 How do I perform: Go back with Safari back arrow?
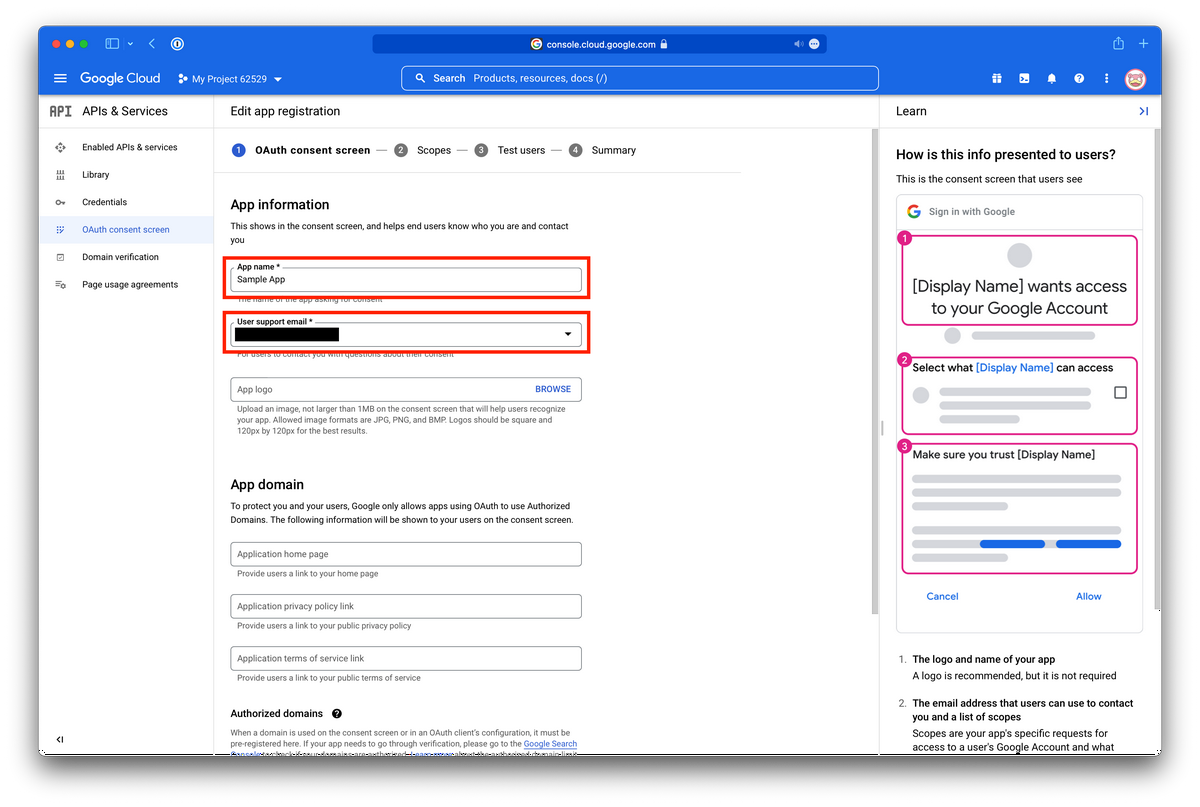pos(152,44)
